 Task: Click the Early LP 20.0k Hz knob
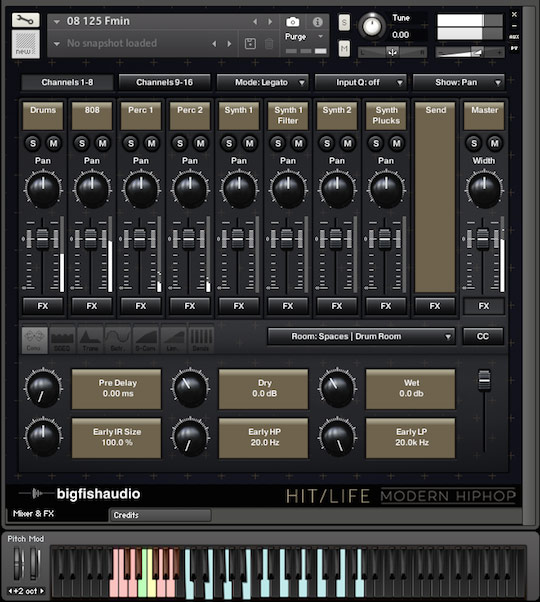click(x=337, y=437)
